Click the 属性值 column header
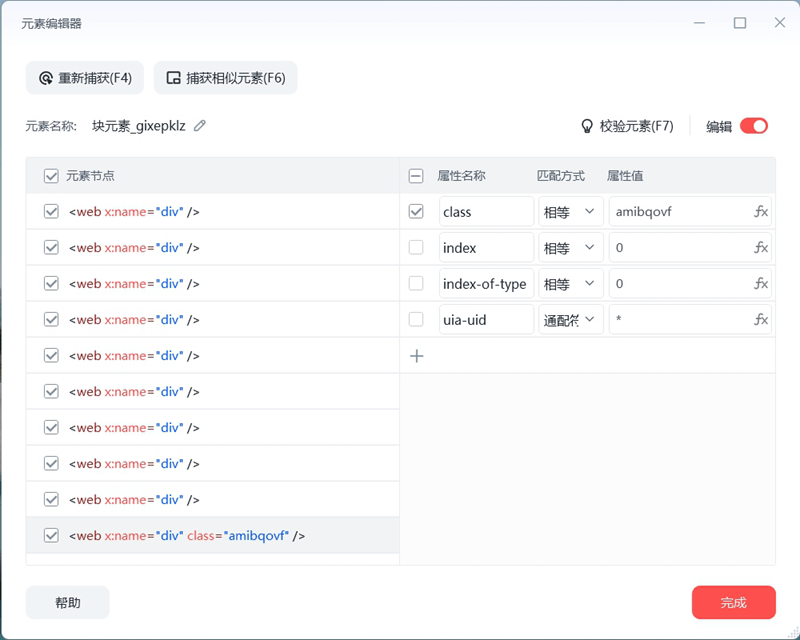The image size is (800, 640). tap(624, 176)
